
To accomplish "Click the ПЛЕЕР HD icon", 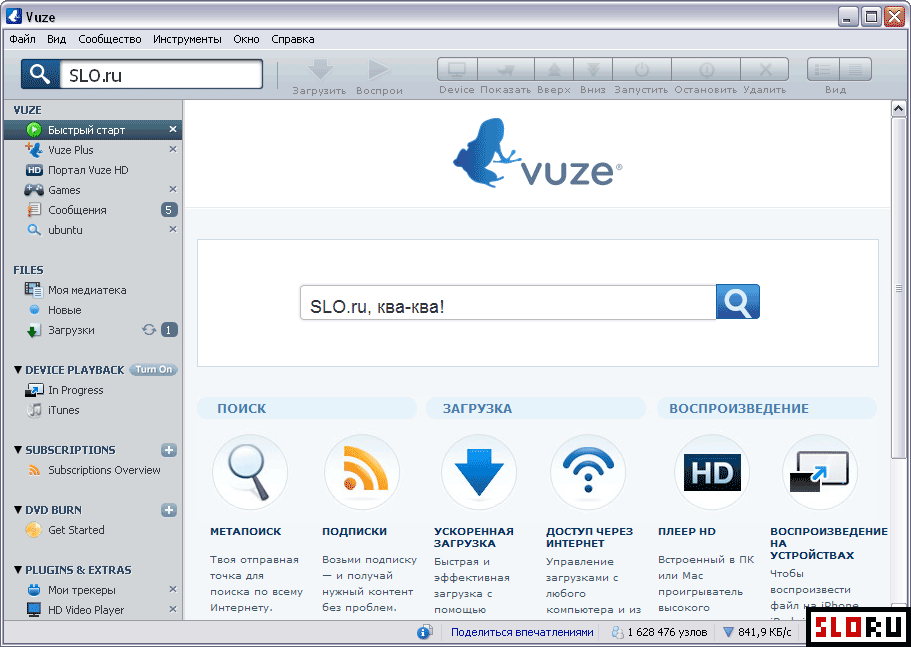I will tap(712, 472).
